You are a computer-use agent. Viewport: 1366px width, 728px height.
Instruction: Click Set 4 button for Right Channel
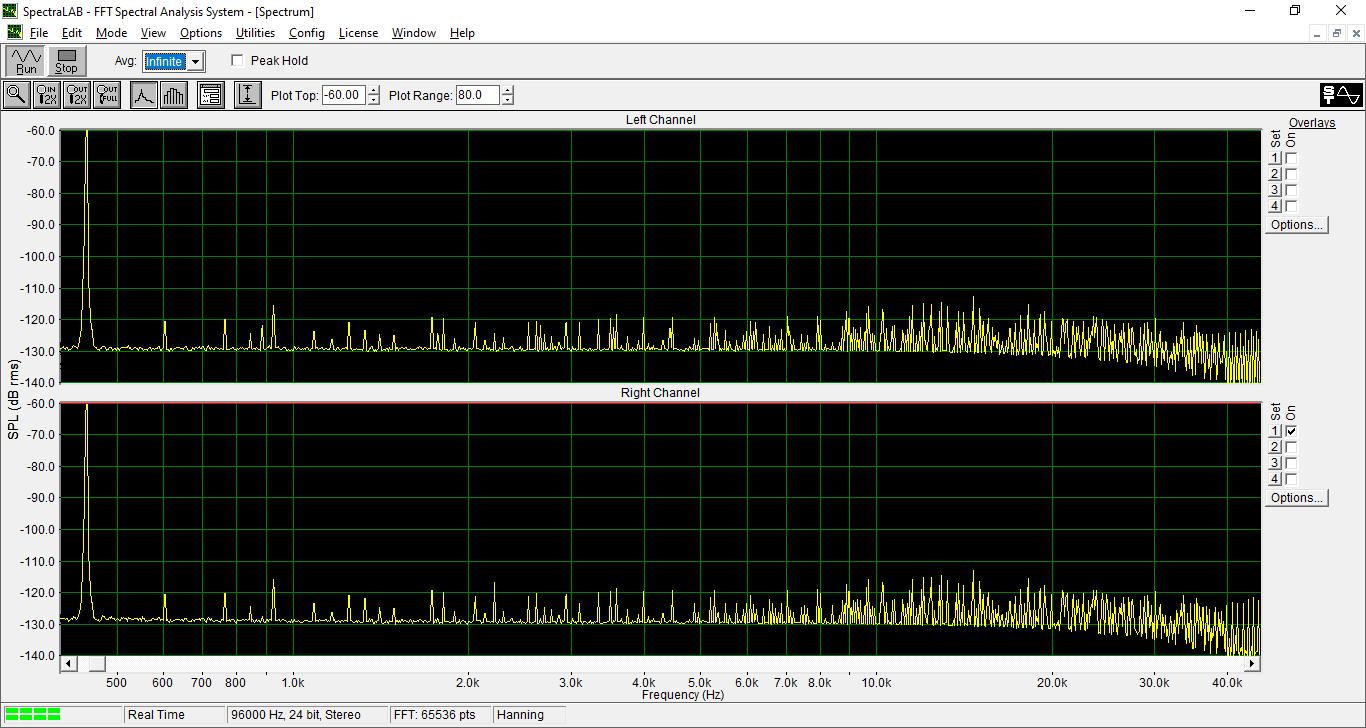(x=1275, y=479)
